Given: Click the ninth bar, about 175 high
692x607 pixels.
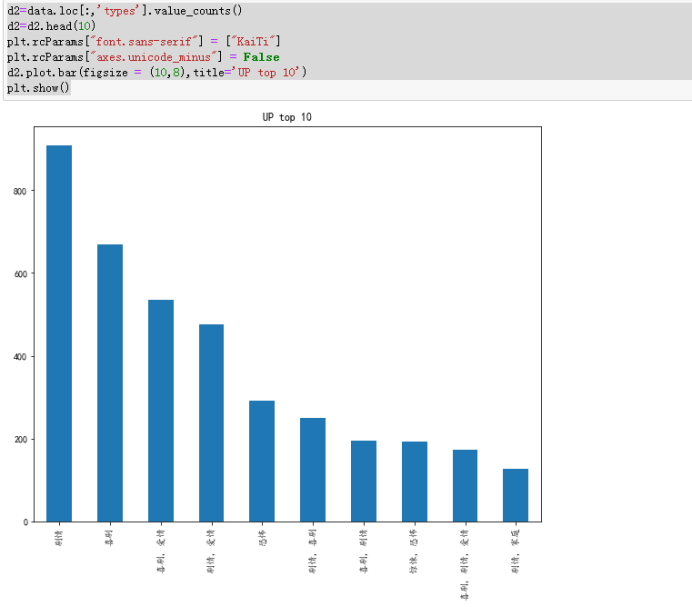Looking at the screenshot, I should 465,486.
